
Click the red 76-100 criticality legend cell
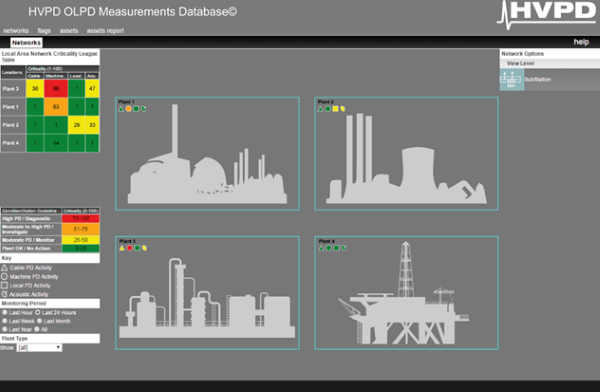81,219
